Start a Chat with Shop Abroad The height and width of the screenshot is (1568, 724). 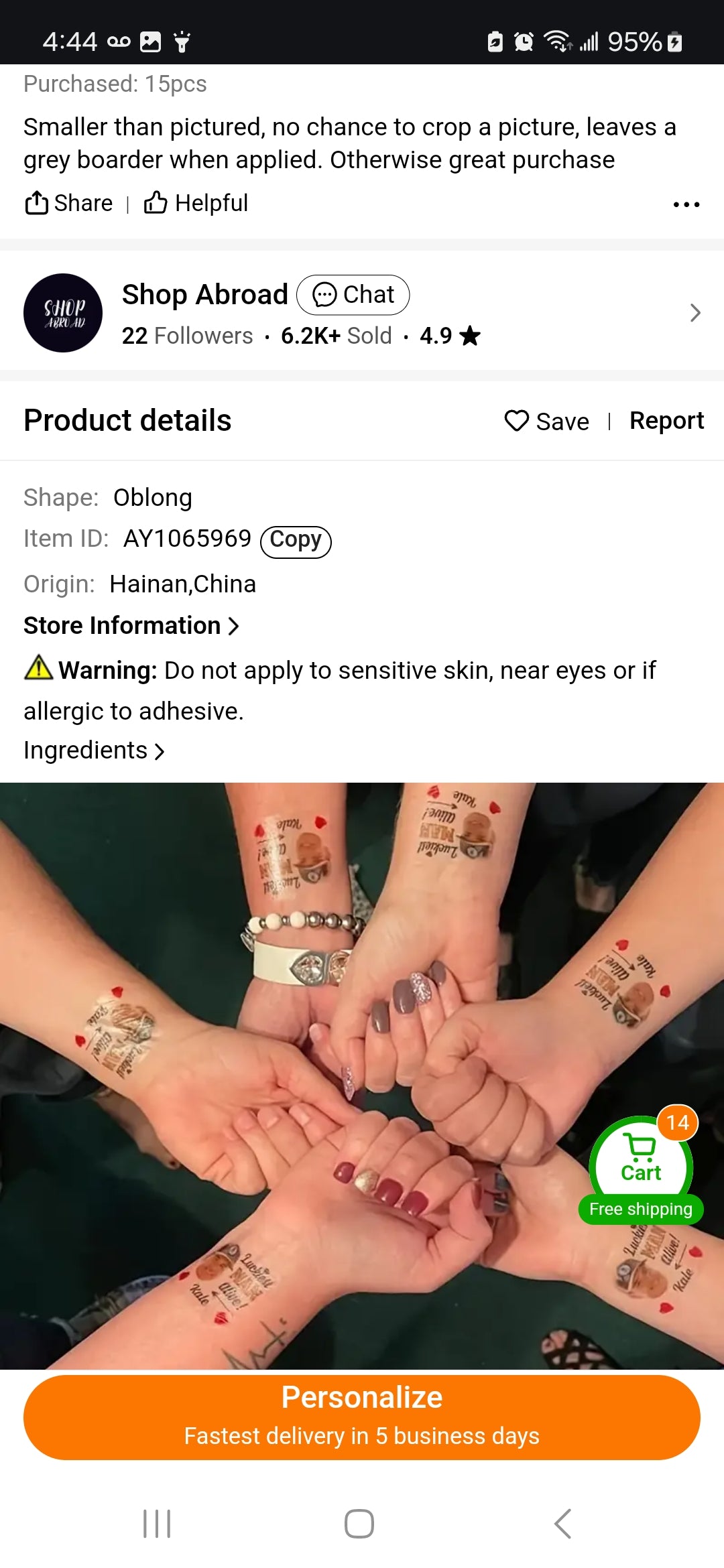click(x=353, y=295)
